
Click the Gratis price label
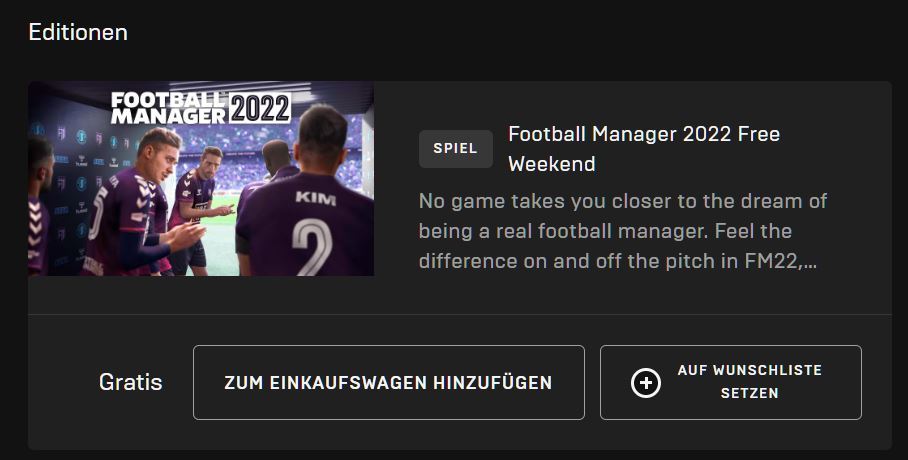point(130,382)
